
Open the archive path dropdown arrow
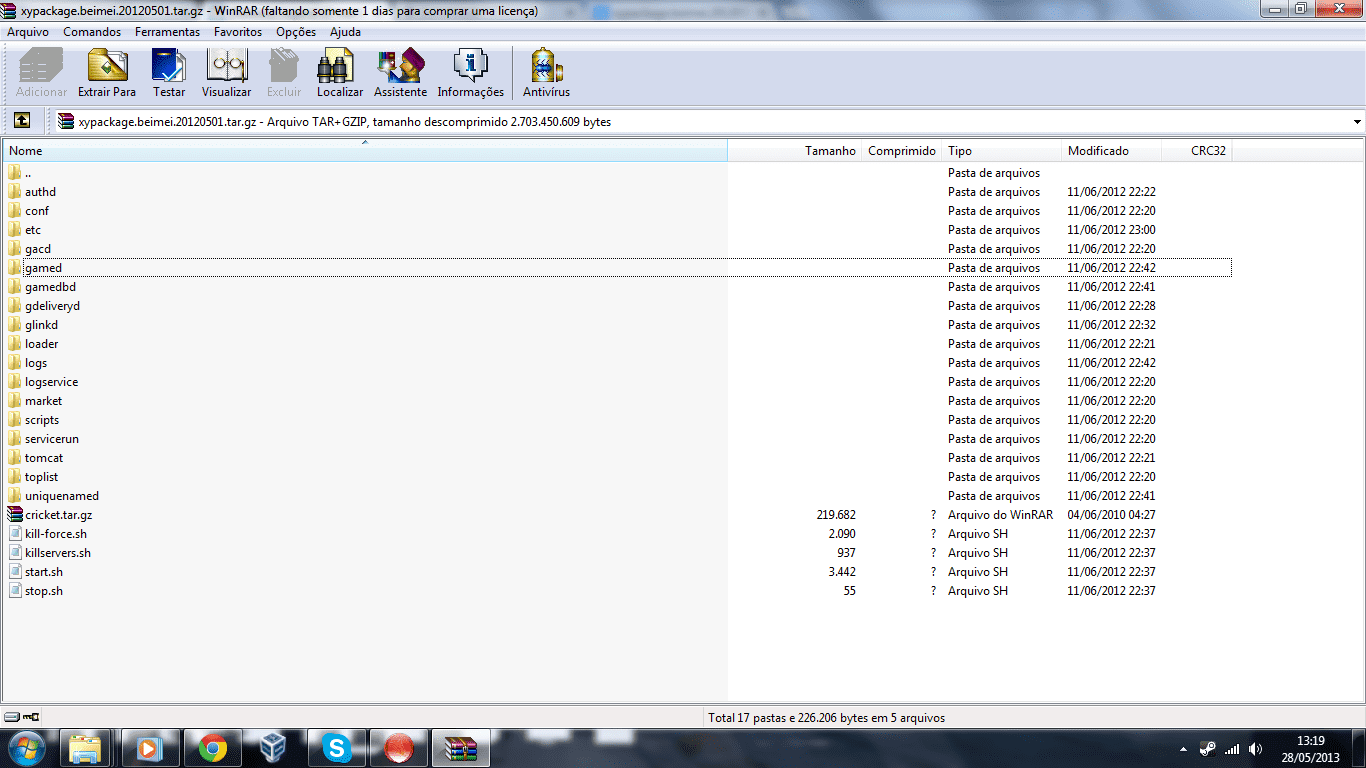(1357, 122)
